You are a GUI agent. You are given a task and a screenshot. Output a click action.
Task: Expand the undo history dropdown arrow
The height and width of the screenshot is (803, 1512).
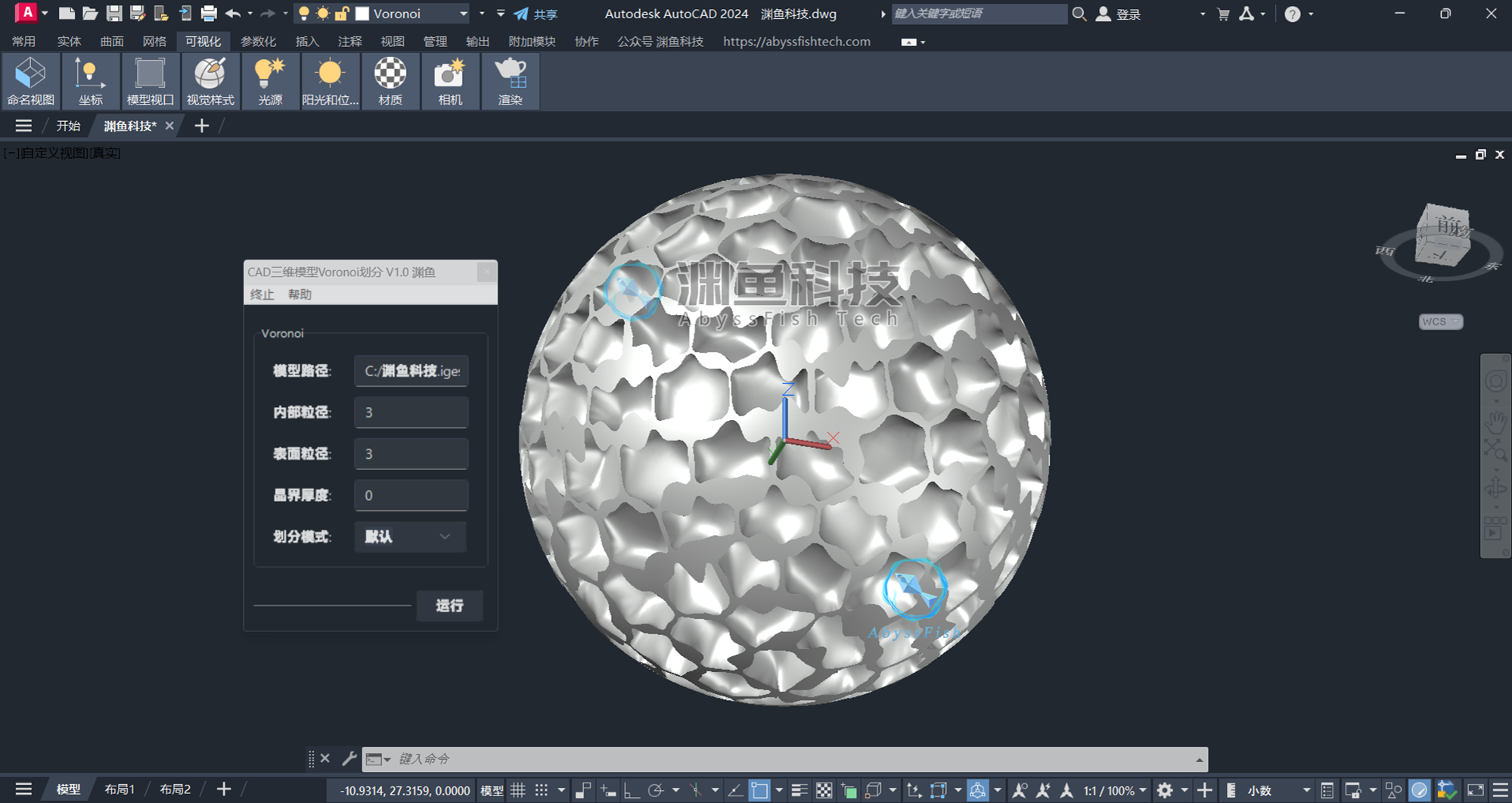click(x=250, y=14)
